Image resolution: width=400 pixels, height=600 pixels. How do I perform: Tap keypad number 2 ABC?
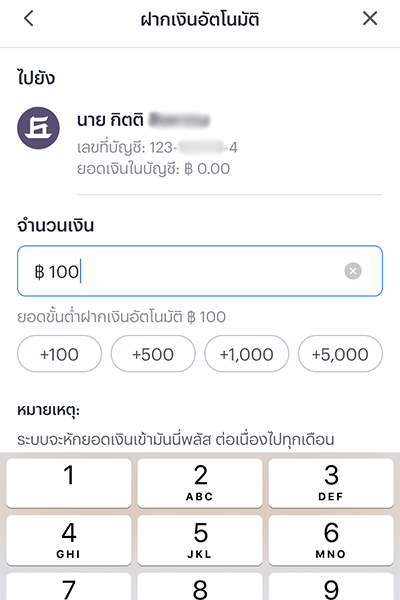pos(200,483)
